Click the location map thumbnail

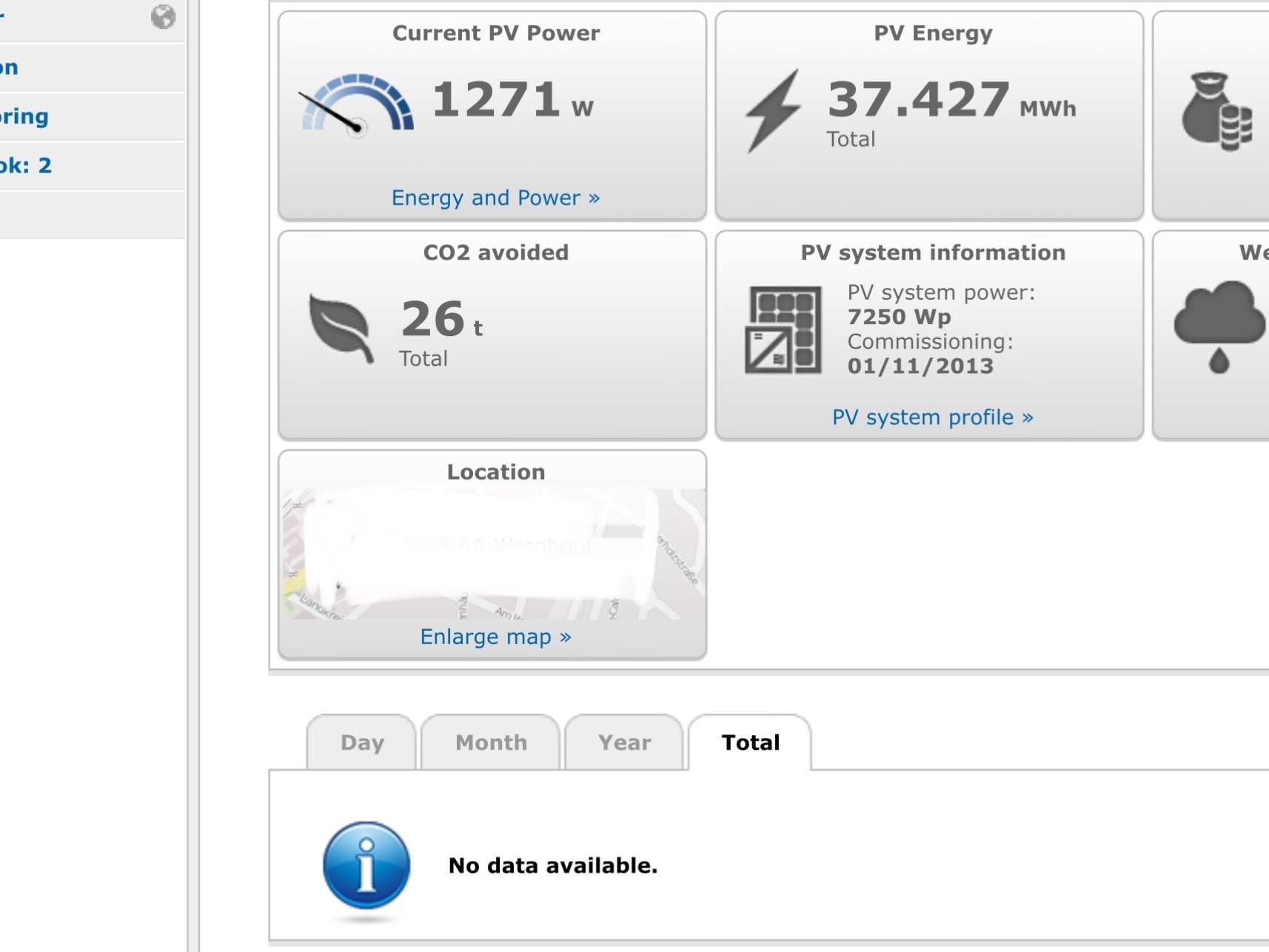(493, 554)
